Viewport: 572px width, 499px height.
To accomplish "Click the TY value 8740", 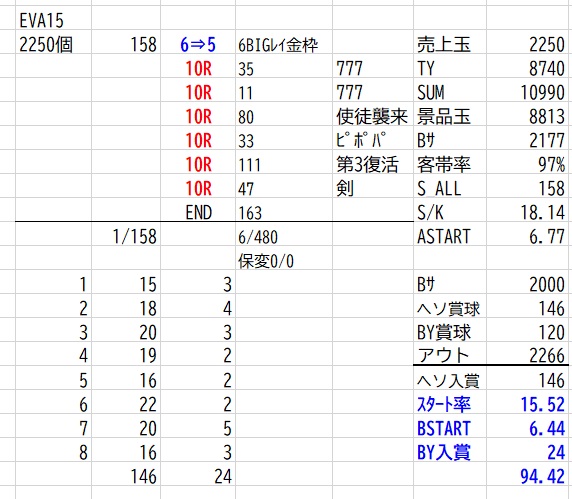I will [529, 69].
